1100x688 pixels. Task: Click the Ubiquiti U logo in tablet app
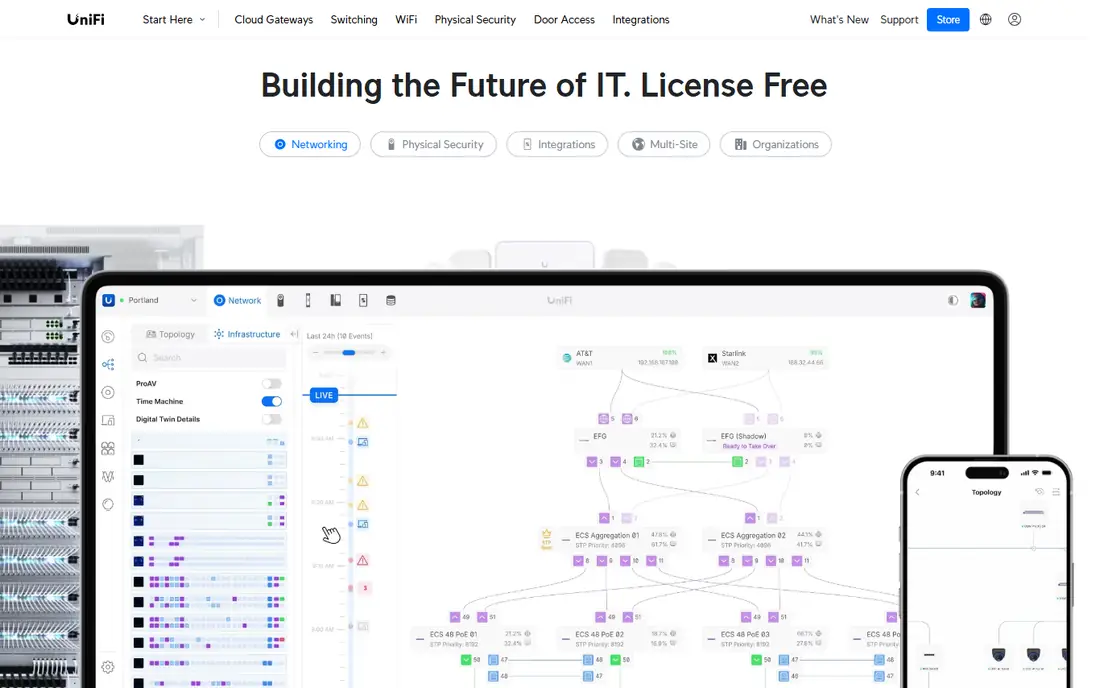108,300
